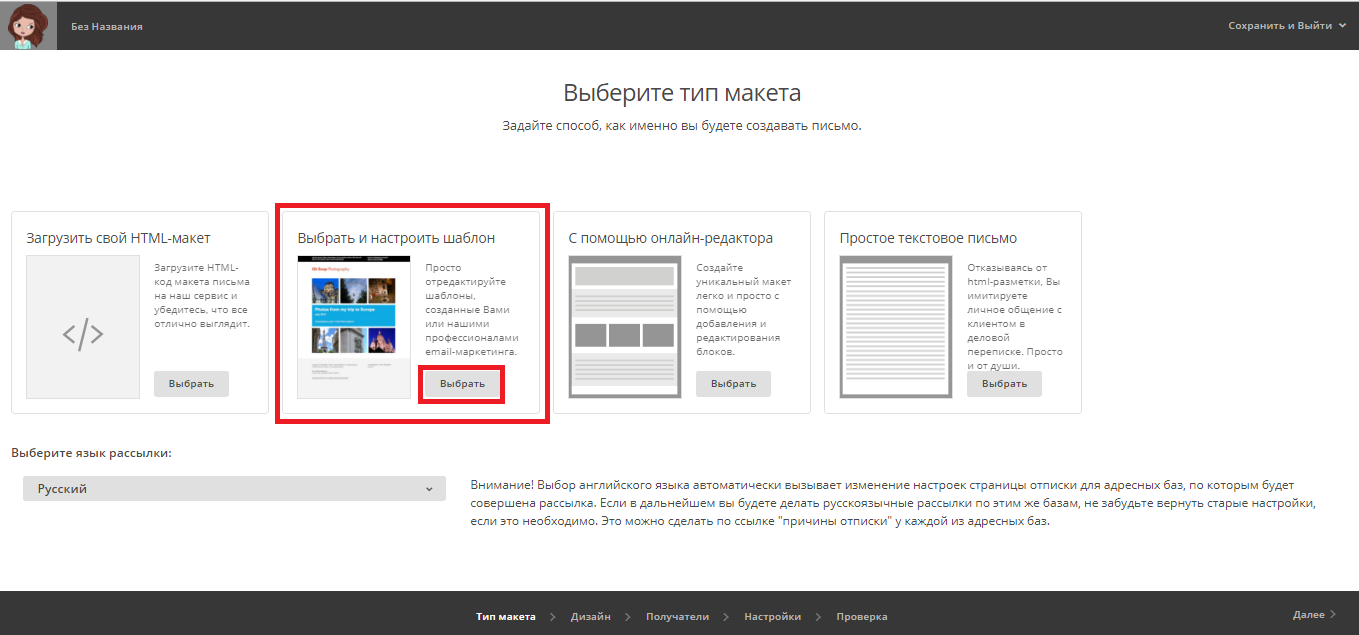Viewport: 1359px width, 635px height.
Task: Open the Получатели step
Action: 677,617
